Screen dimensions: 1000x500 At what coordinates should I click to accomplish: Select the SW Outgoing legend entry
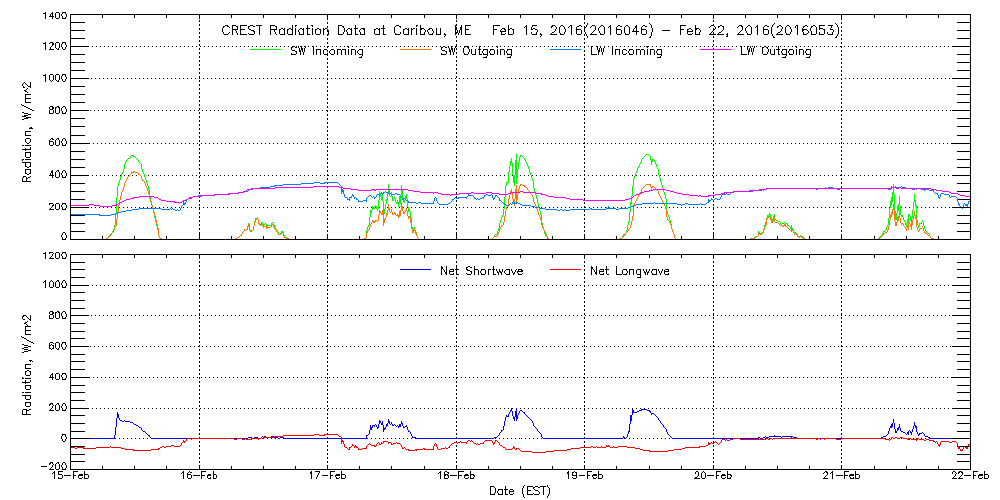point(476,52)
